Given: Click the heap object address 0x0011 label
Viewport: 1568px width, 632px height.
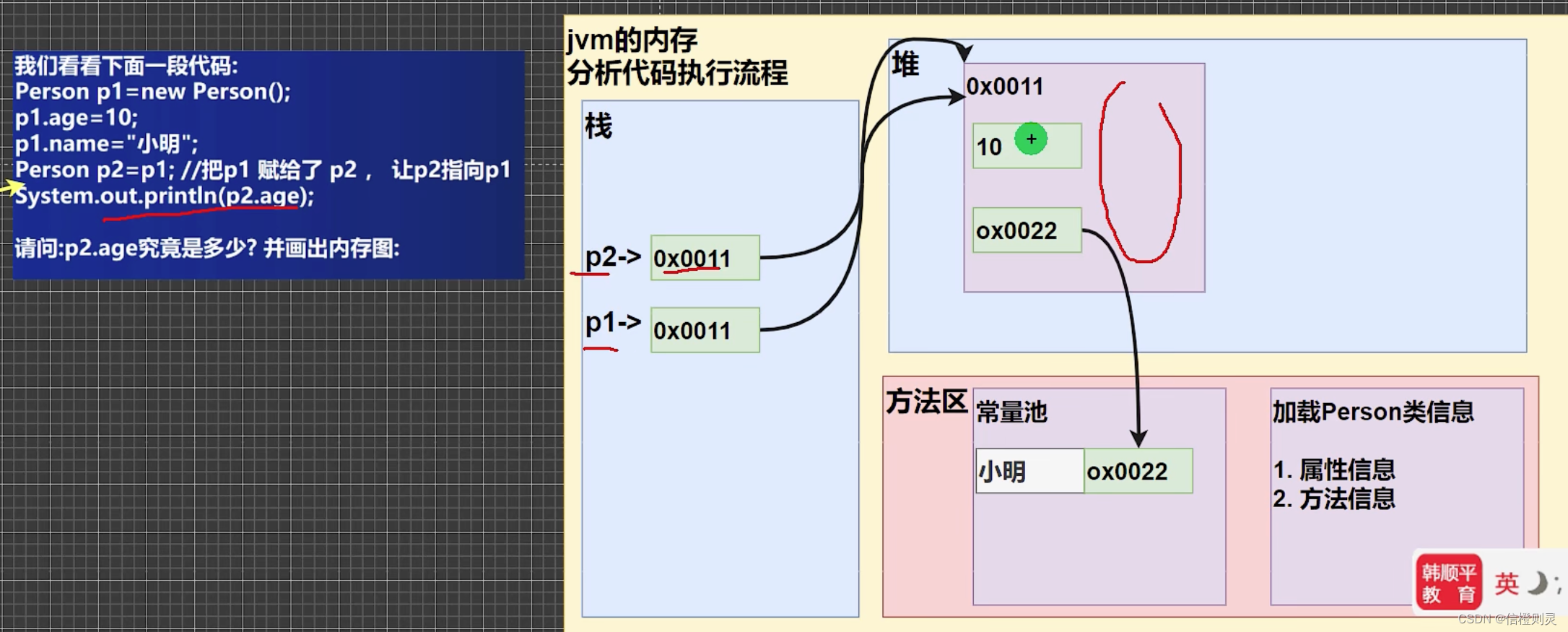Looking at the screenshot, I should [1005, 87].
